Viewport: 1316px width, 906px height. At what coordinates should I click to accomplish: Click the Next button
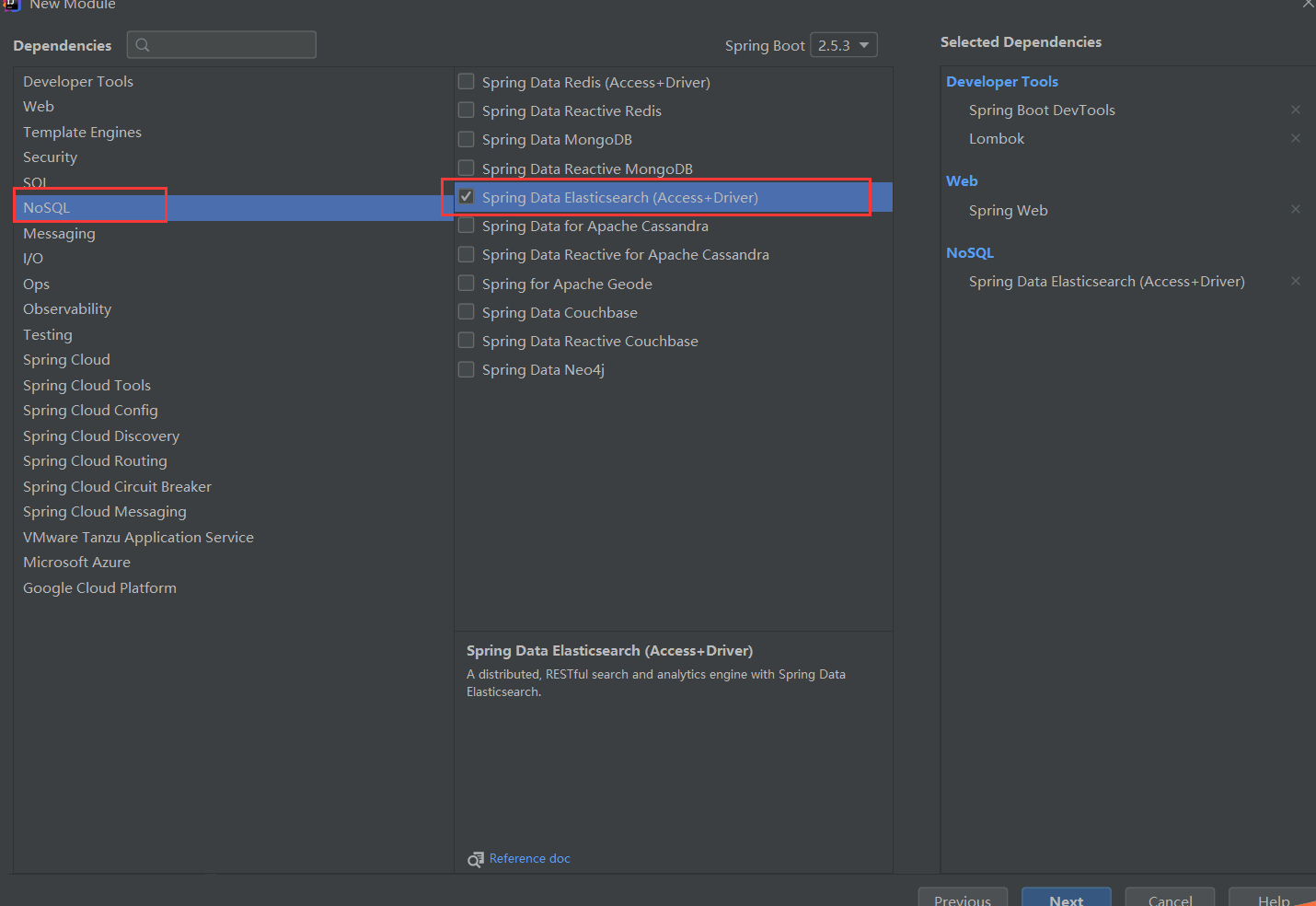[1066, 898]
